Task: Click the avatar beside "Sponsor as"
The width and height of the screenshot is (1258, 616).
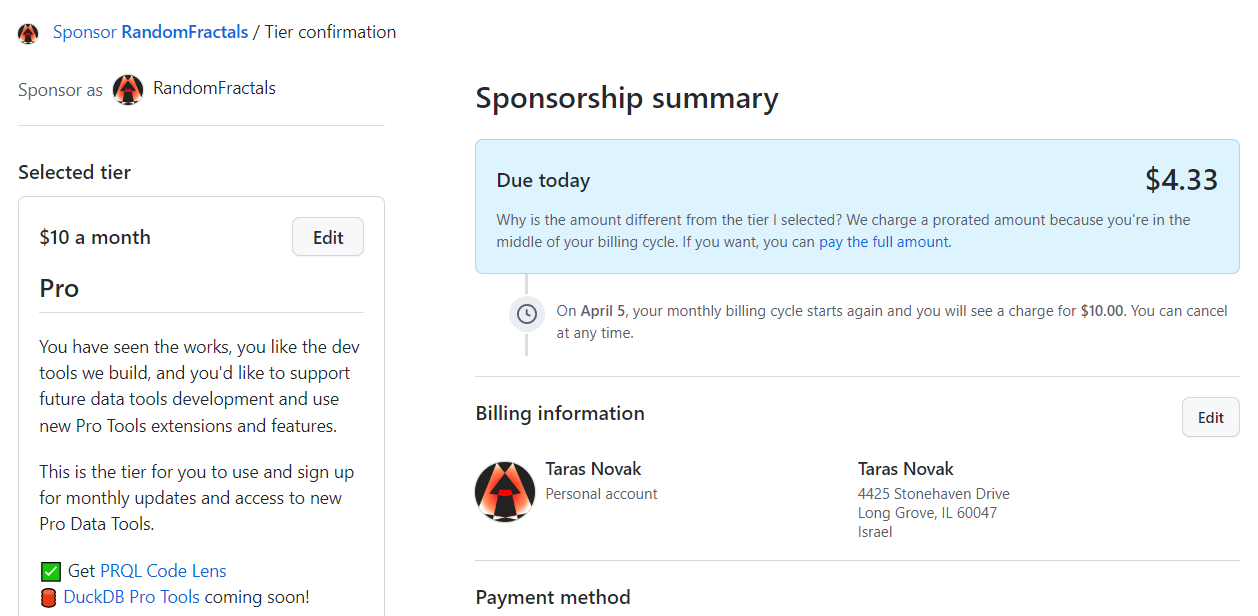Action: tap(128, 89)
